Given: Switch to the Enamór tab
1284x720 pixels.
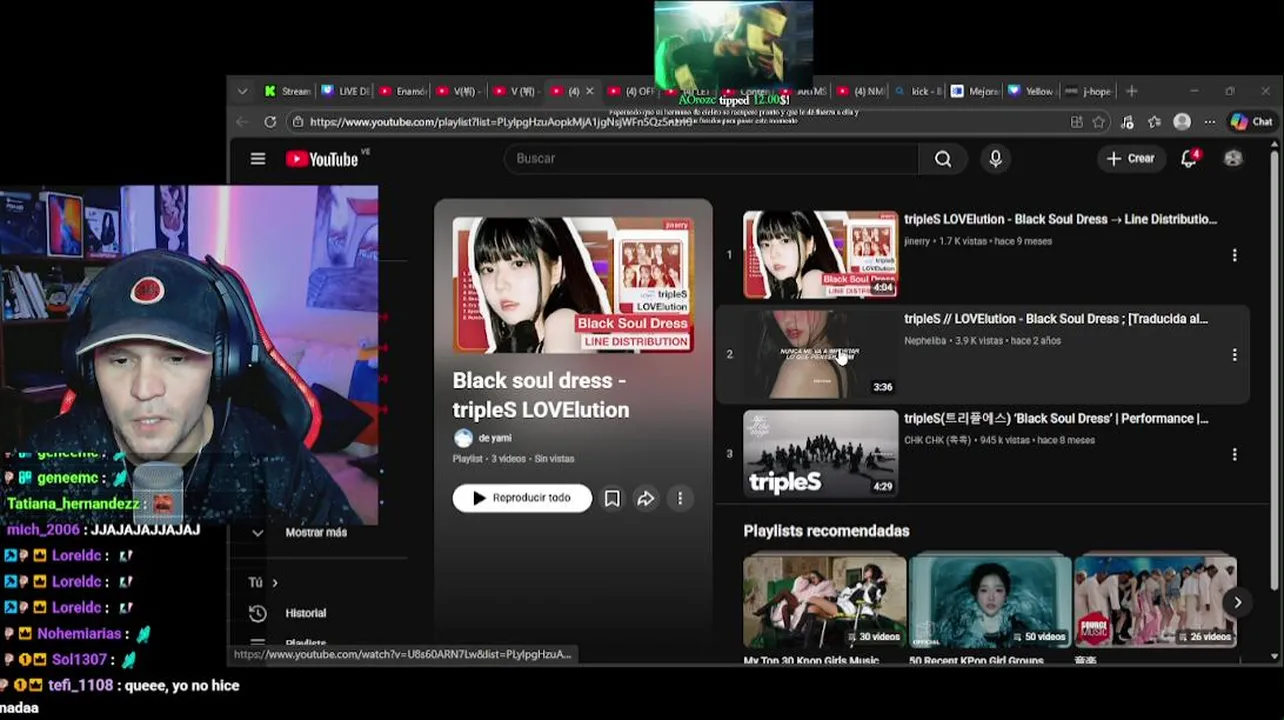Looking at the screenshot, I should tap(403, 91).
